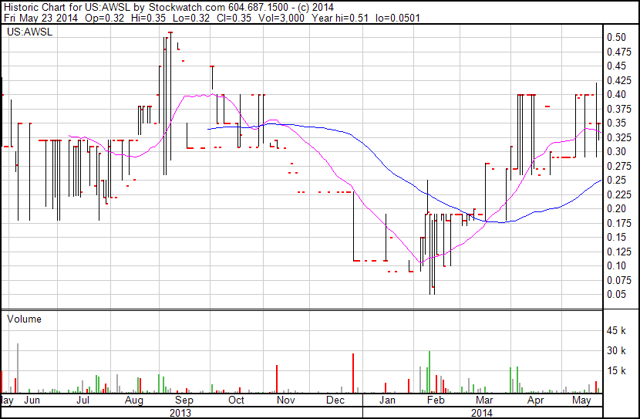640x419 pixels.
Task: Click the 0.50 price axis label
Action: click(616, 37)
